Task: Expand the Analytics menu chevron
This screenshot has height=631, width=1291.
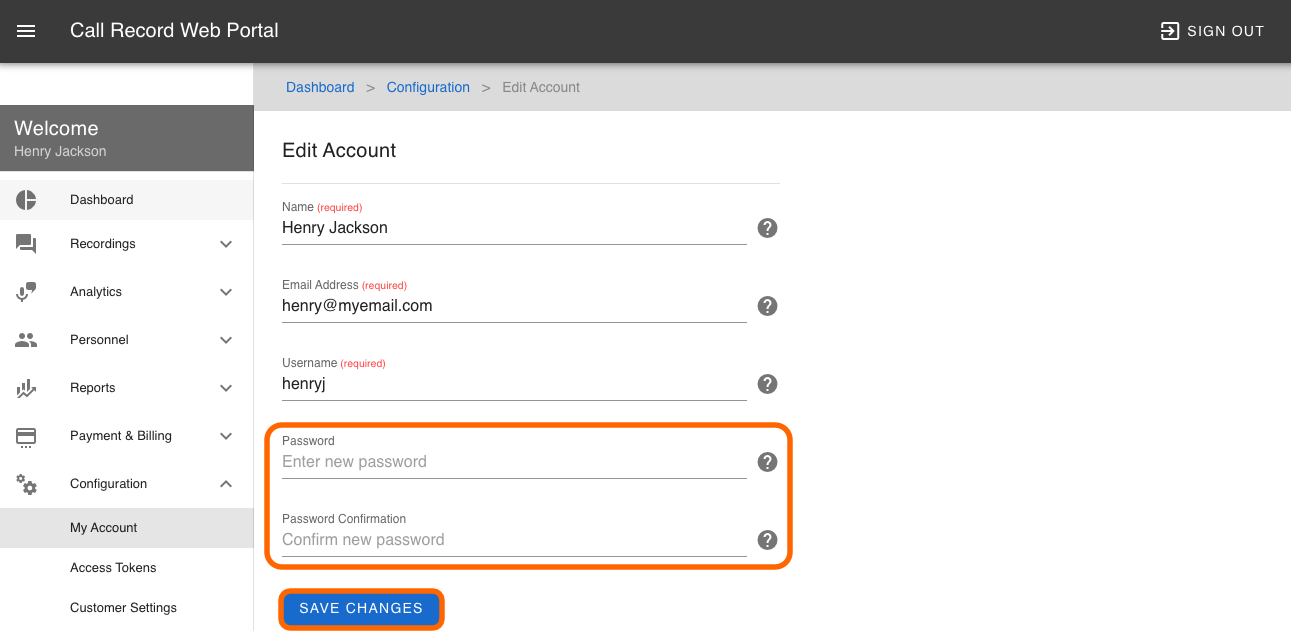Action: [226, 292]
